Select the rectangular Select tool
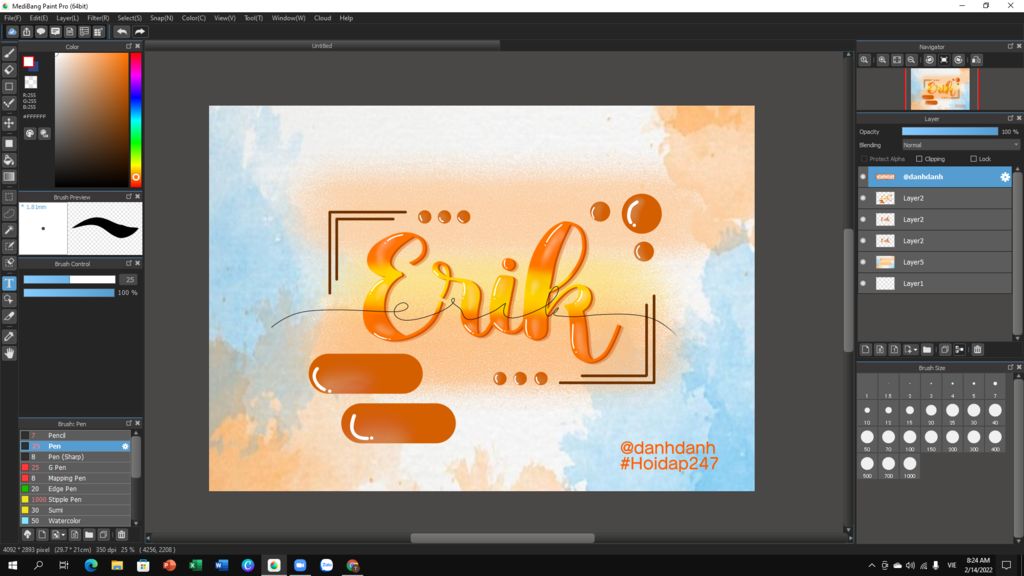 9,197
